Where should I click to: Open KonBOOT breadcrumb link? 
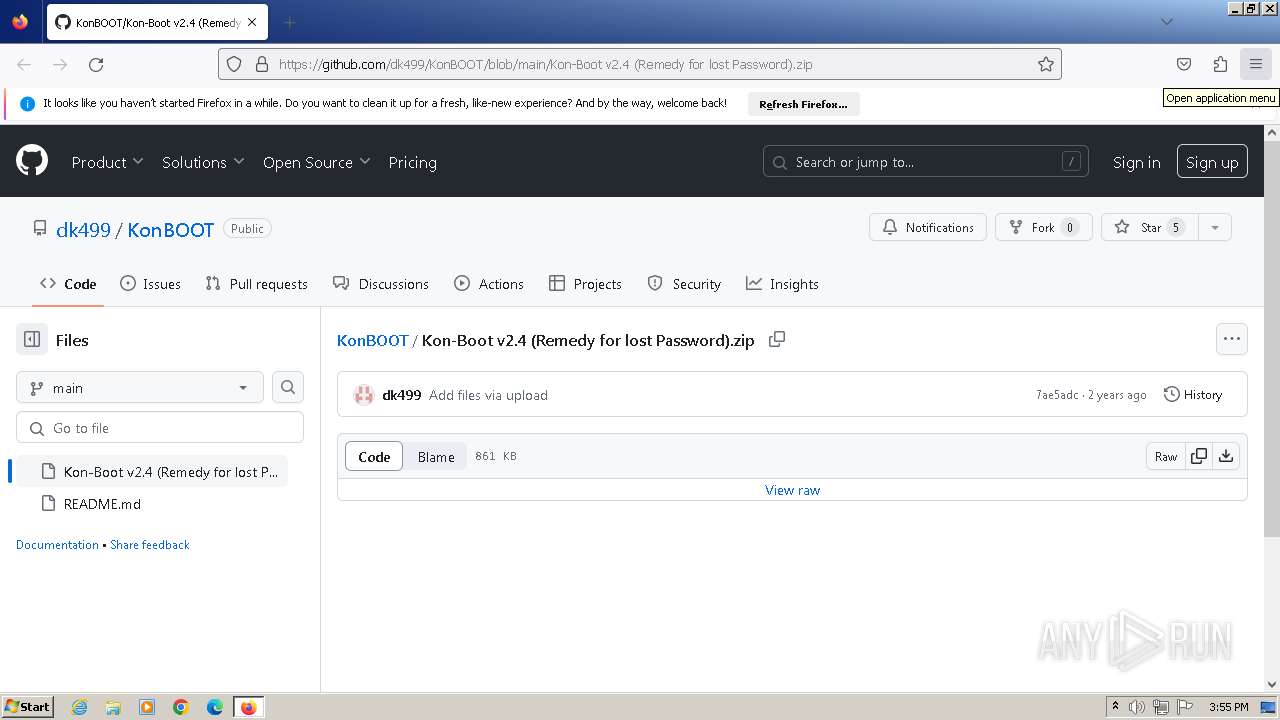(x=372, y=340)
